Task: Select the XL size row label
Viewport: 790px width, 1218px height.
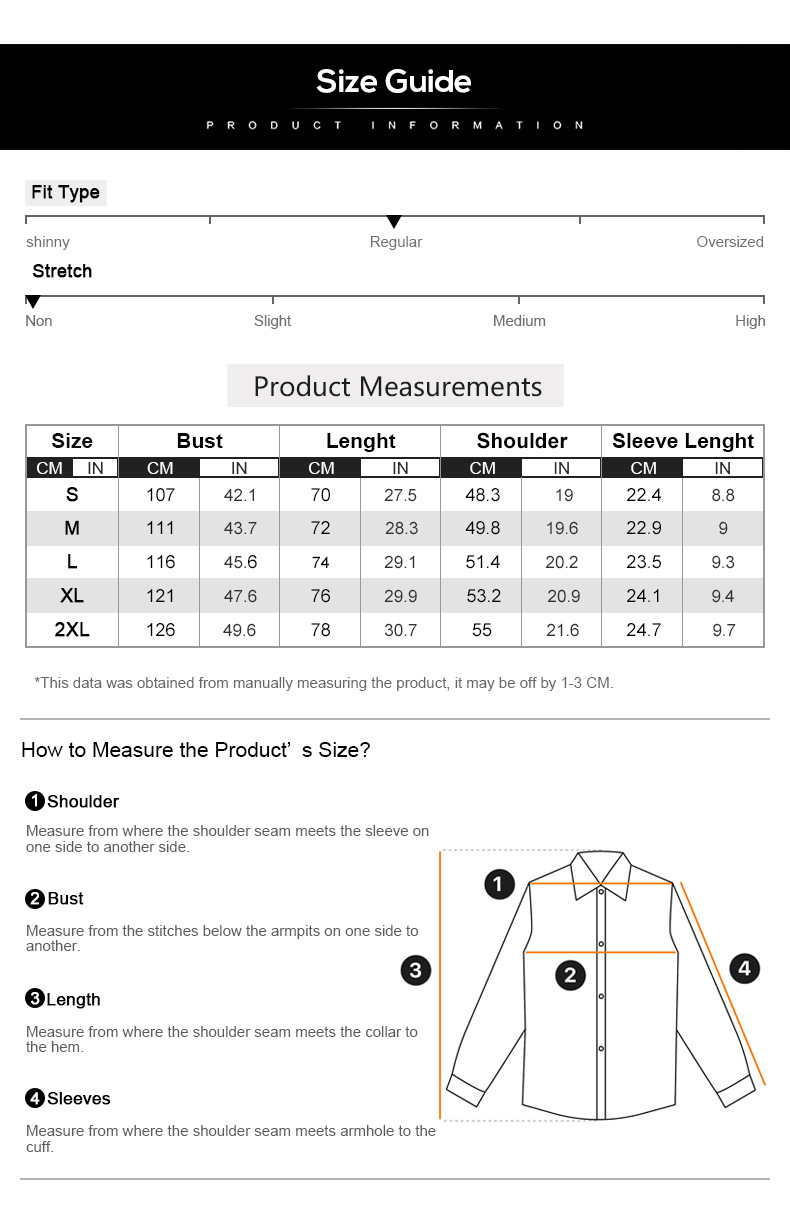Action: click(x=72, y=596)
